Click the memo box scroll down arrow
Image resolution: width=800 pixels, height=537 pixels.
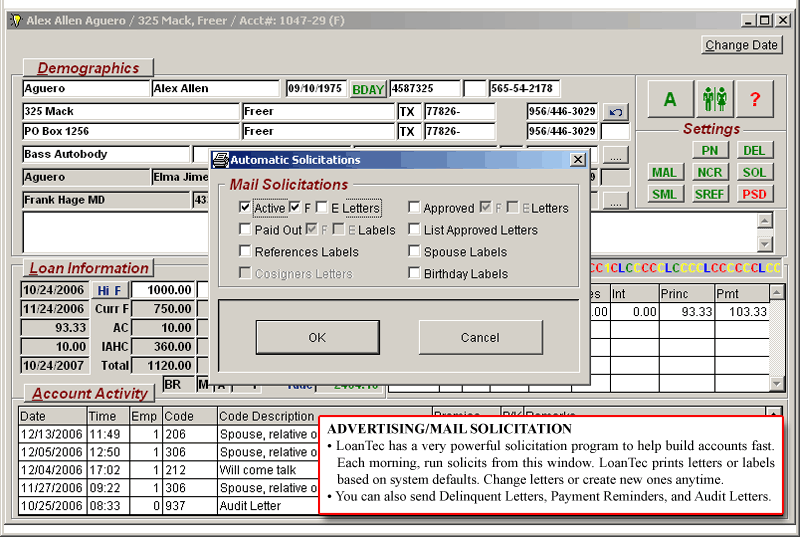click(764, 244)
